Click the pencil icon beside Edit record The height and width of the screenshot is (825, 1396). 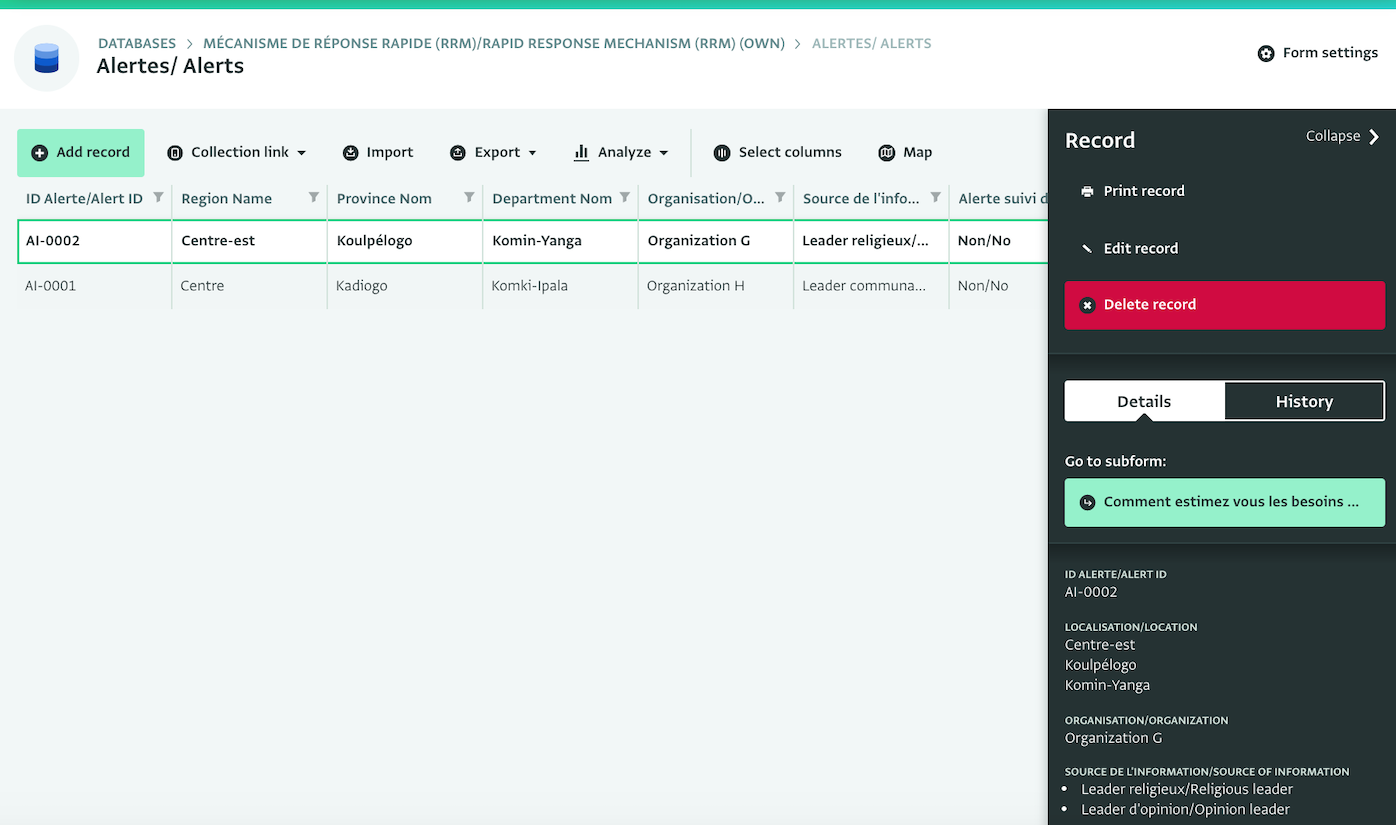tap(1087, 249)
